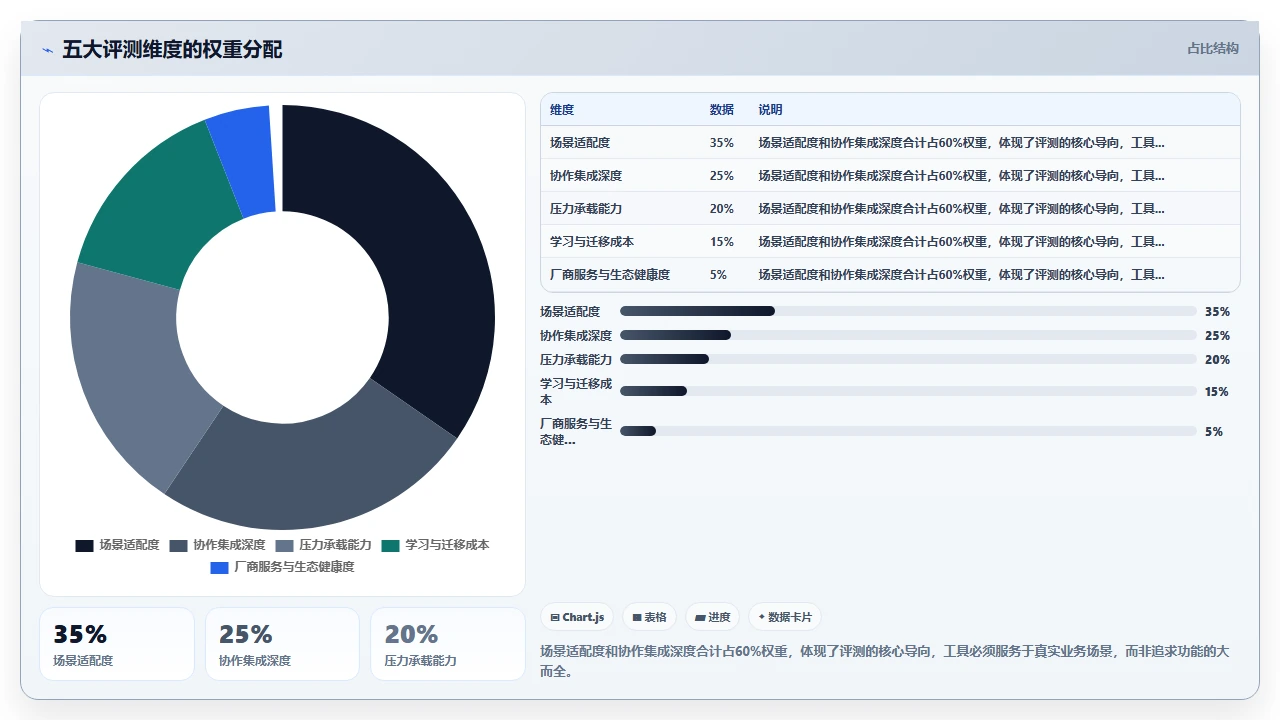Select the 表格 tag chip
This screenshot has width=1280, height=720.
point(649,617)
